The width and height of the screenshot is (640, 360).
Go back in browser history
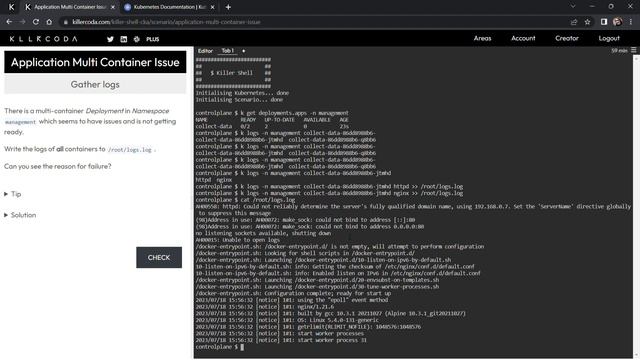9,22
